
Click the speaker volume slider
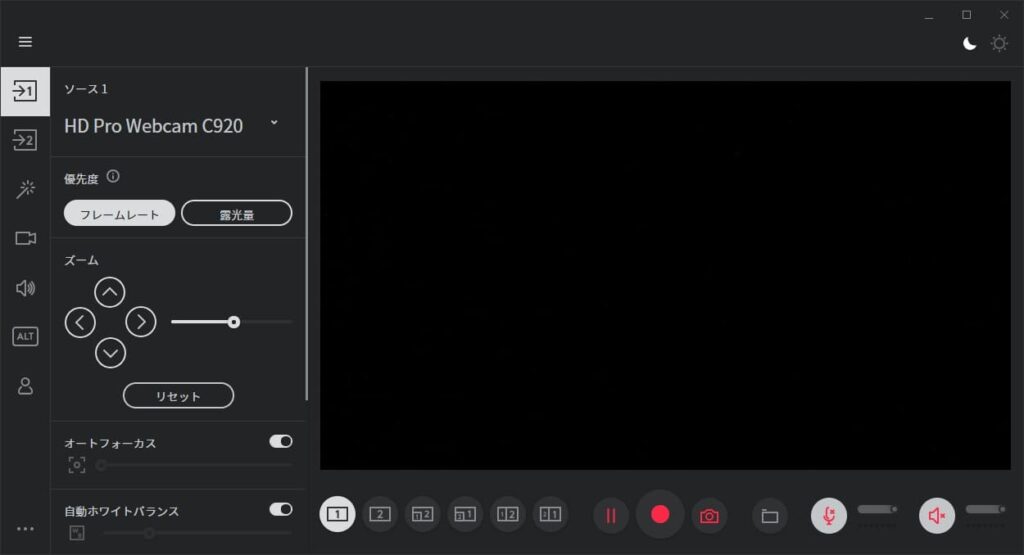(x=985, y=509)
